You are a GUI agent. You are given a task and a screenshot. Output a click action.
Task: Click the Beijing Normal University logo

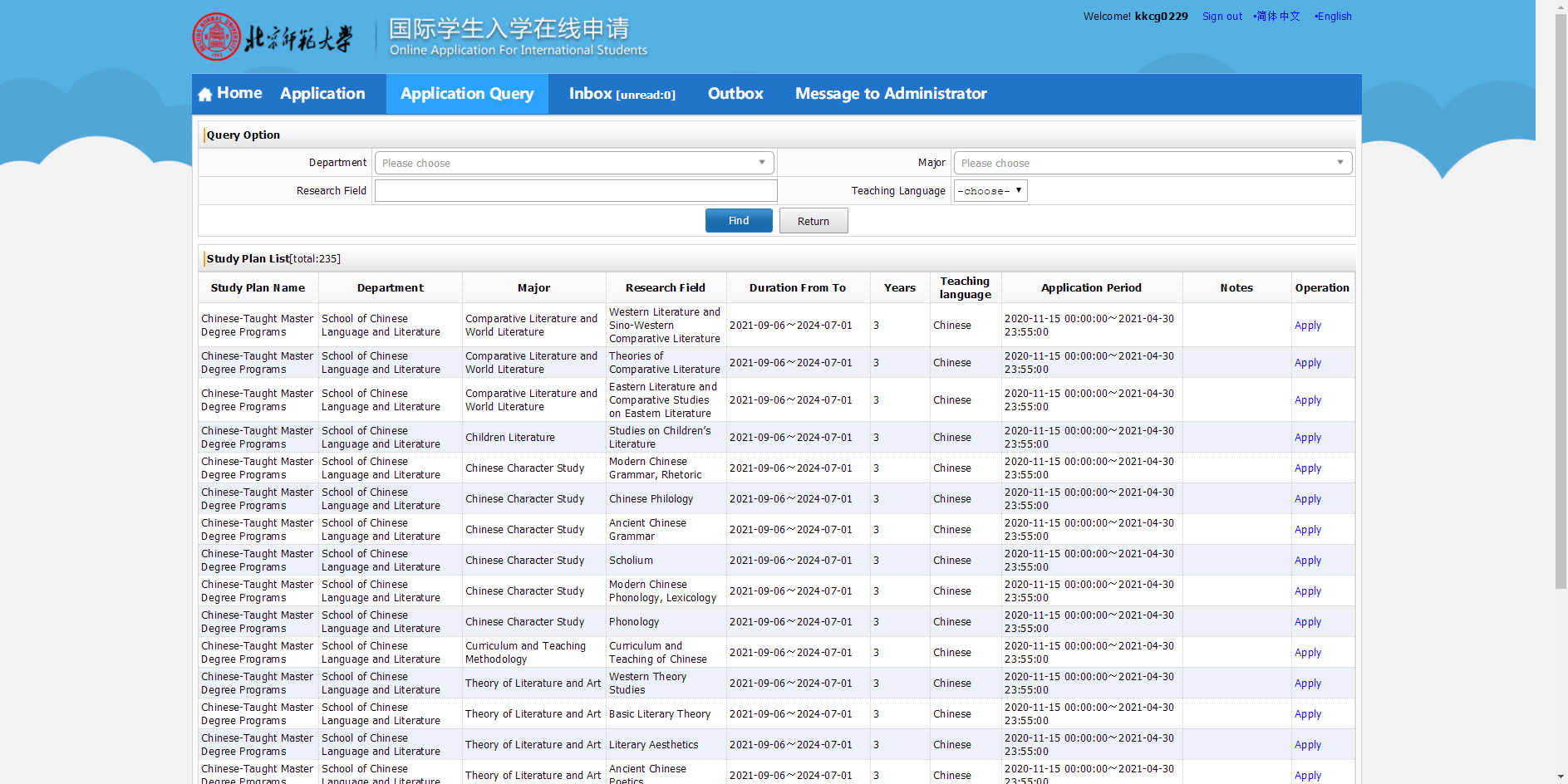(x=273, y=37)
